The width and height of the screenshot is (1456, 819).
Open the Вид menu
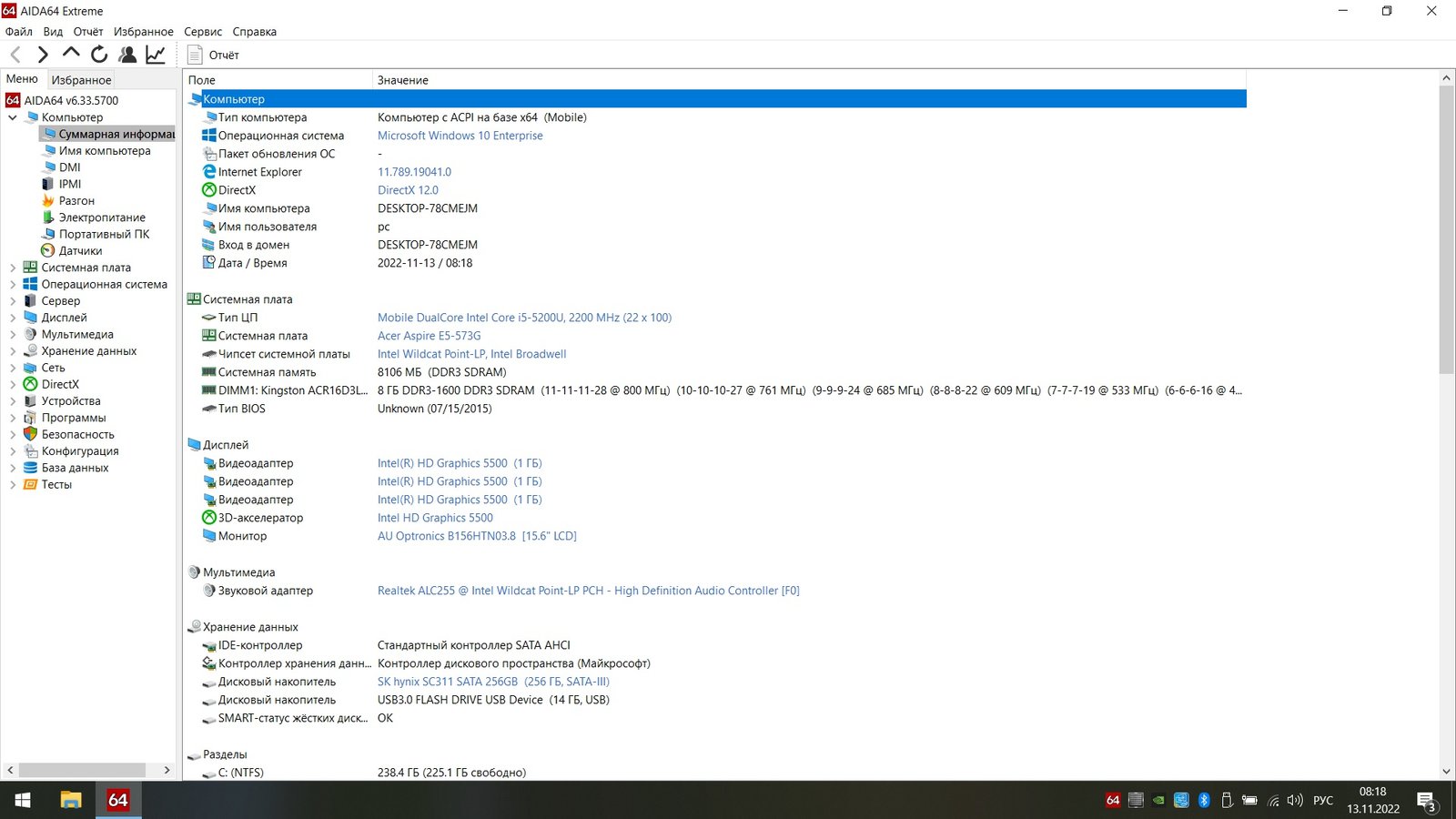[x=53, y=31]
